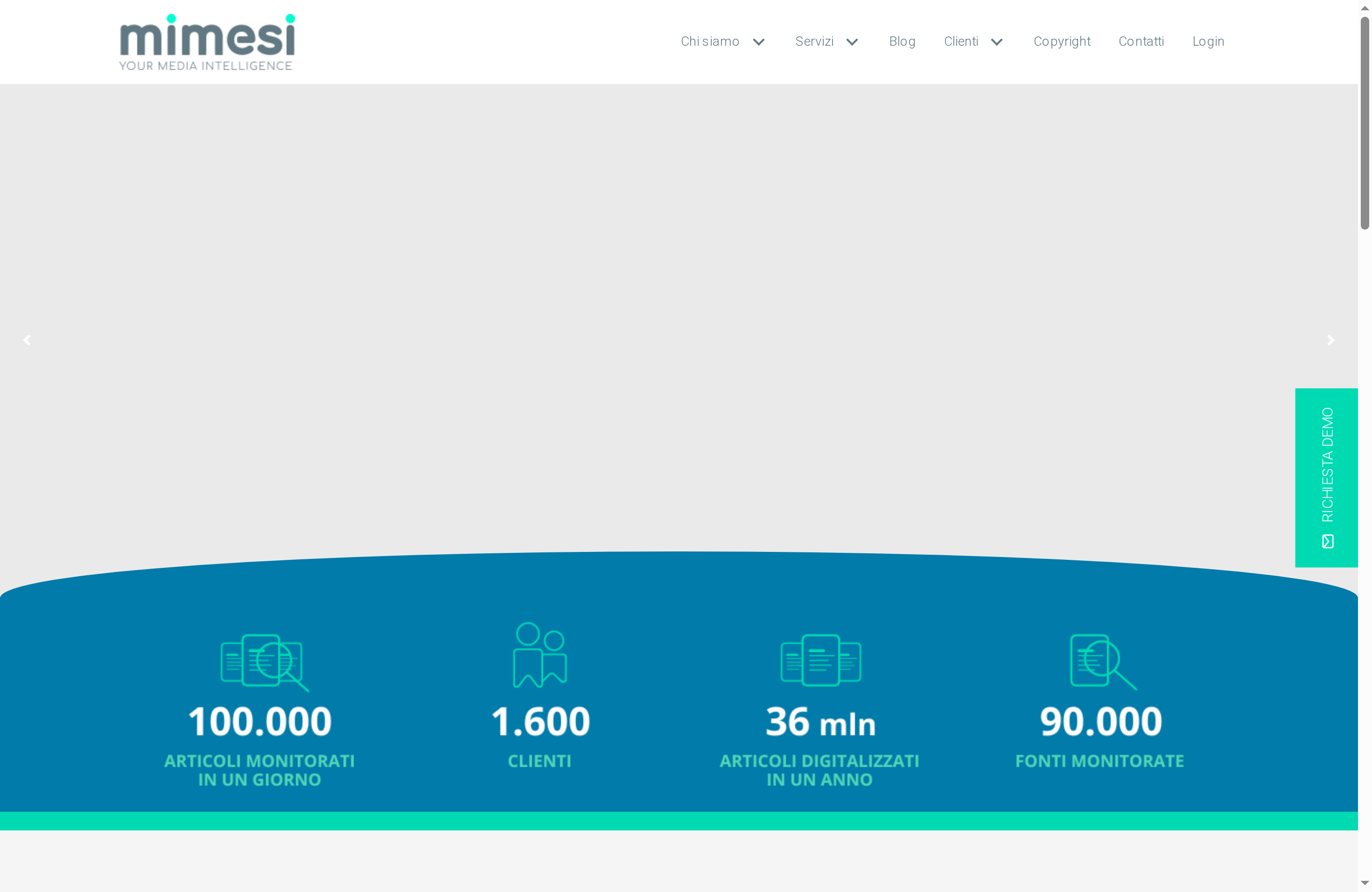This screenshot has width=1372, height=892.
Task: Click the stacked documents icon above 36 mln
Action: coord(821,661)
